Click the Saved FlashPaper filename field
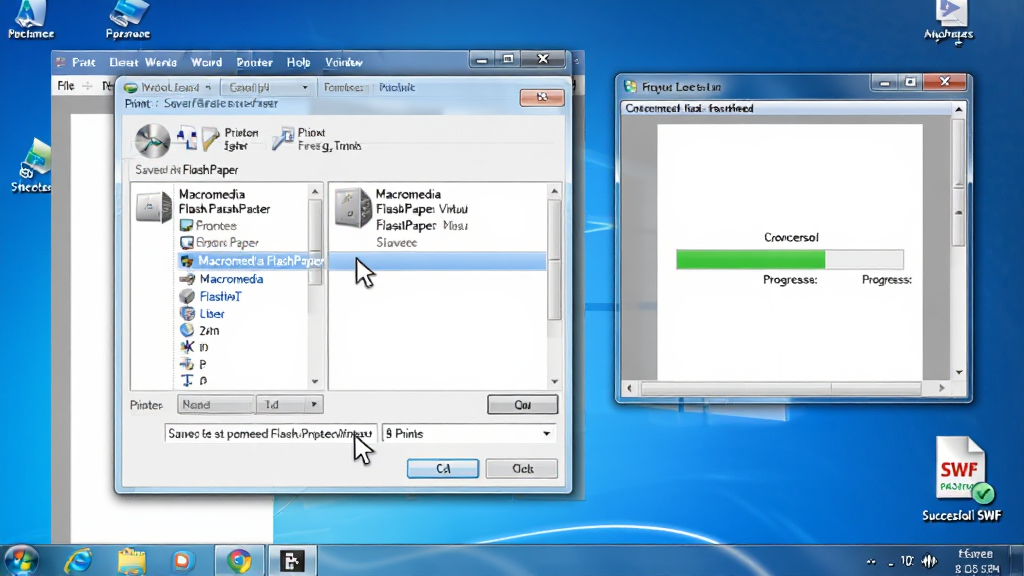The image size is (1024, 576). pos(270,434)
